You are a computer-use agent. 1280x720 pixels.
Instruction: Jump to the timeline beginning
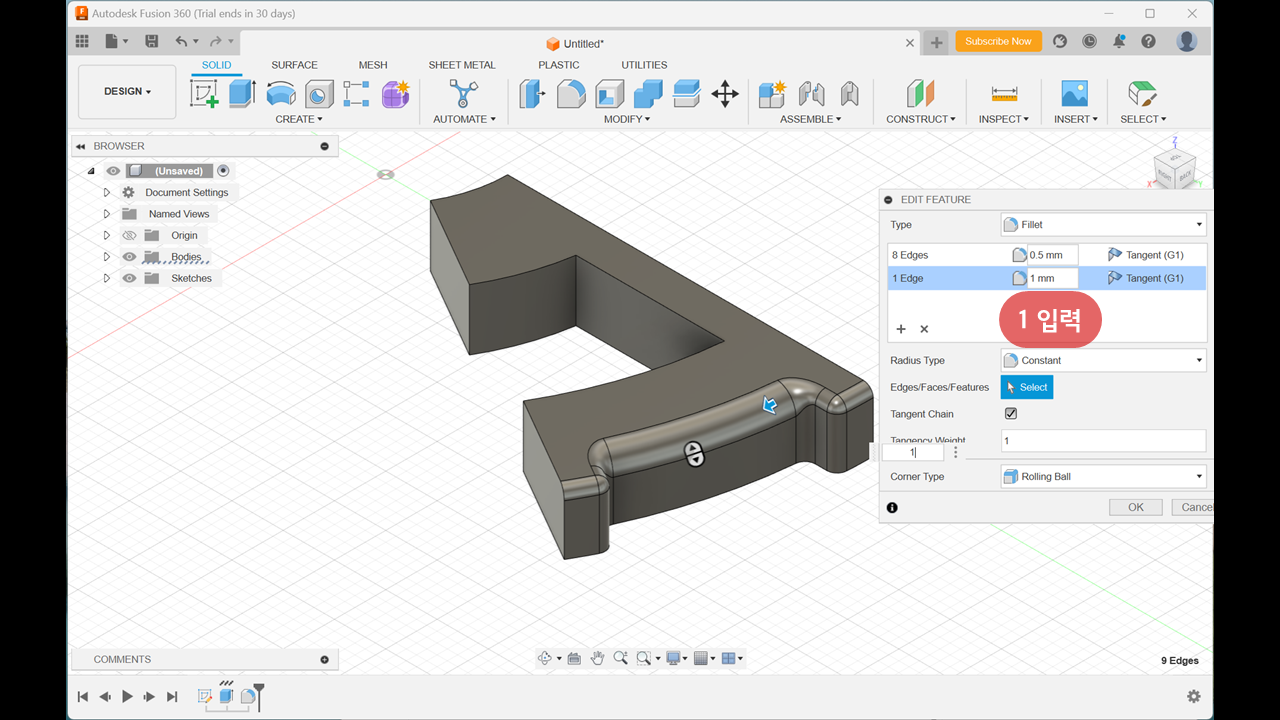click(x=83, y=696)
